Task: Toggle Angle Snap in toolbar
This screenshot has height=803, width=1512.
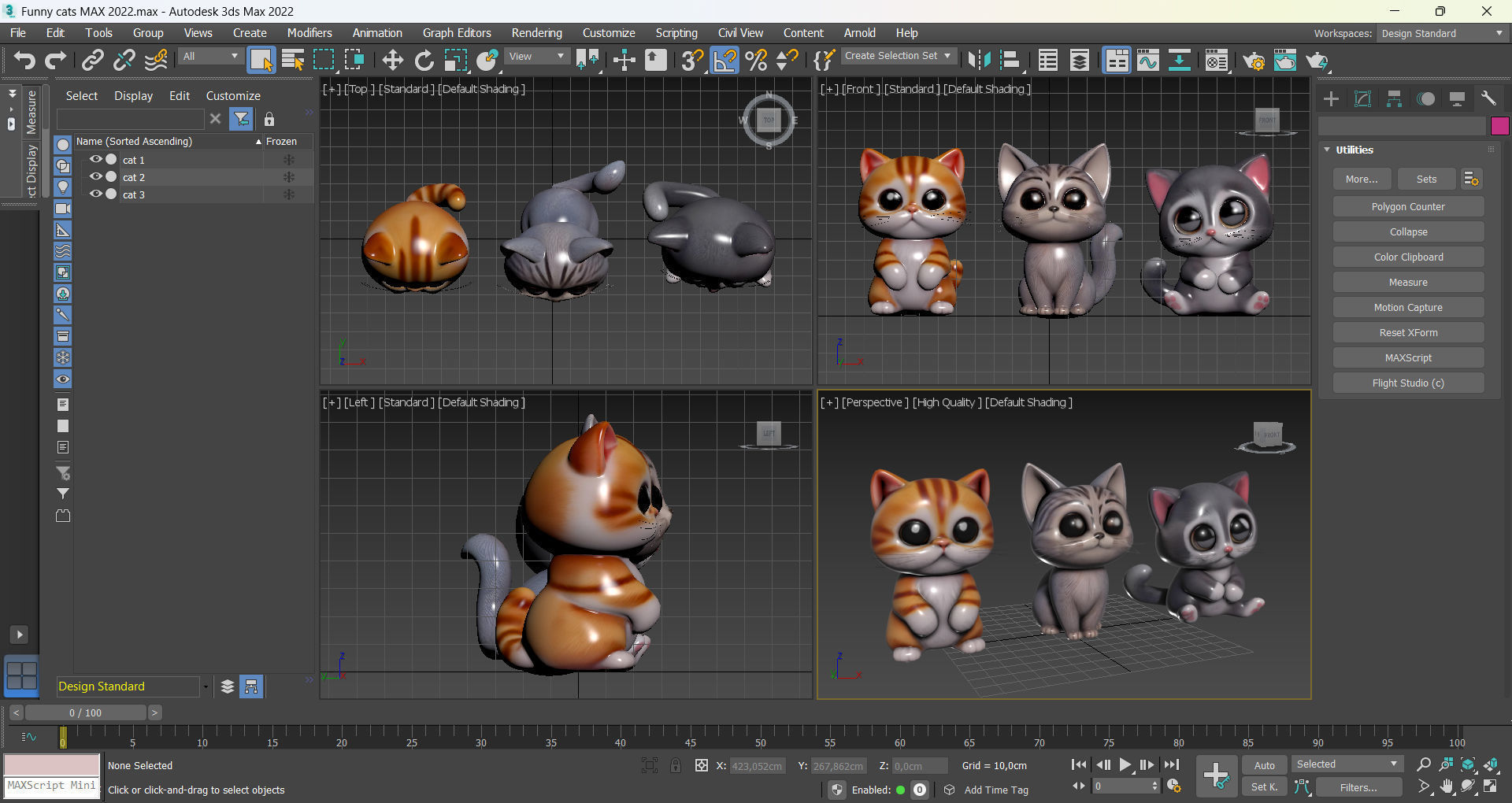Action: (x=724, y=60)
